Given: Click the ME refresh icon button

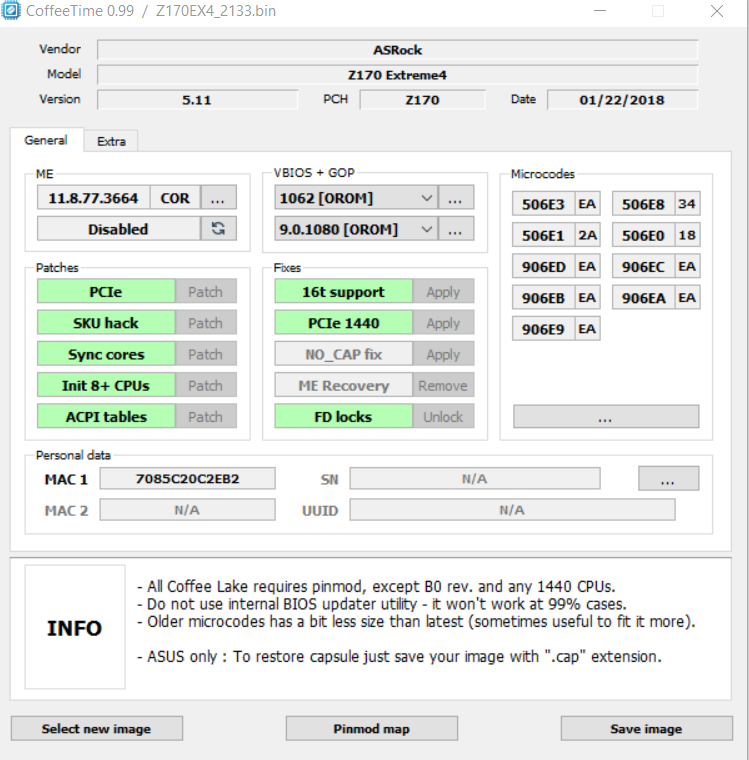Looking at the screenshot, I should pyautogui.click(x=218, y=228).
